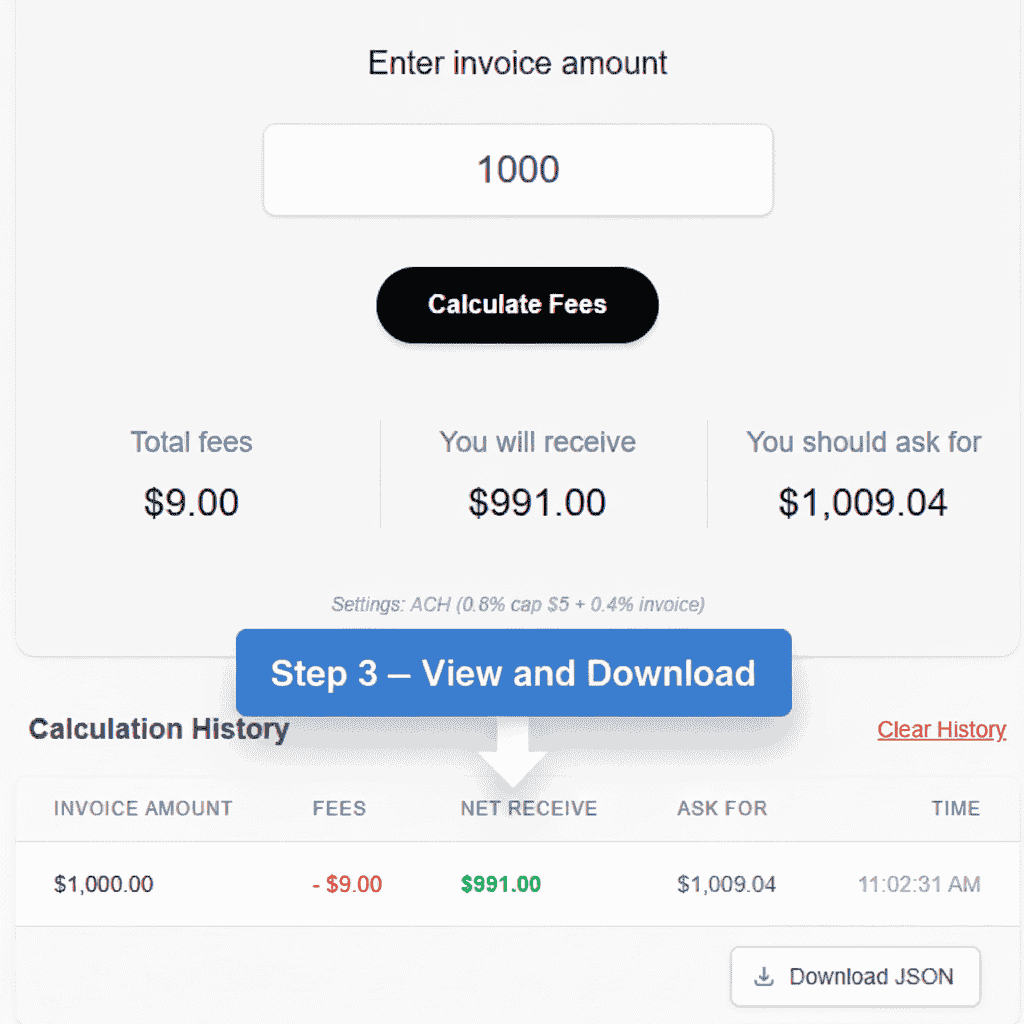Screen dimensions: 1024x1024
Task: Click the Download JSON button label
Action: [x=871, y=977]
